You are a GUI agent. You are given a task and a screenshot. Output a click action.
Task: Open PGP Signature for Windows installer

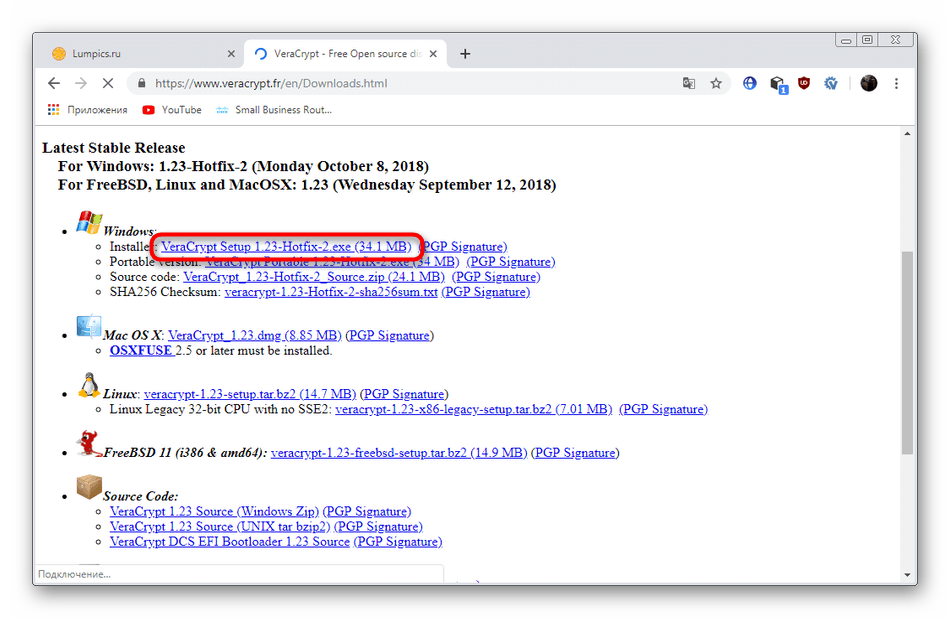point(463,247)
